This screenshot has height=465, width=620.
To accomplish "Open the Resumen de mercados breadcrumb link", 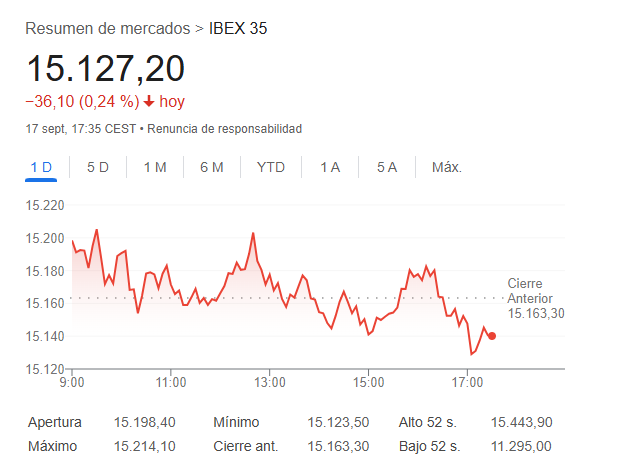I will pyautogui.click(x=108, y=28).
